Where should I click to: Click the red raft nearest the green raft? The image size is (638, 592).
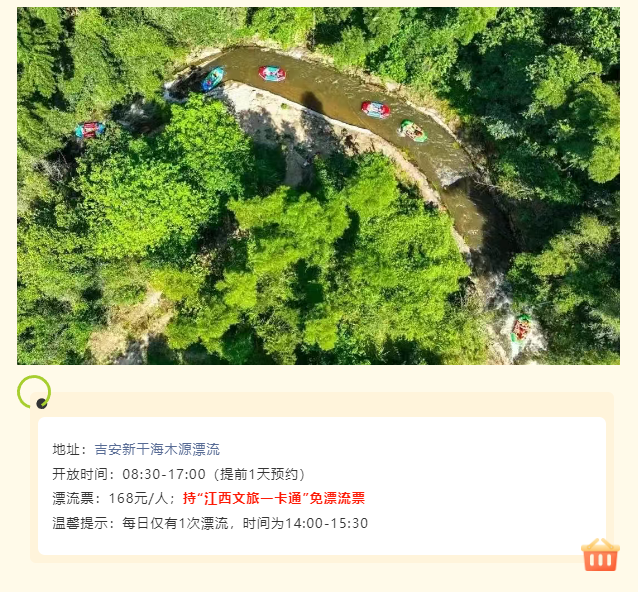[376, 110]
